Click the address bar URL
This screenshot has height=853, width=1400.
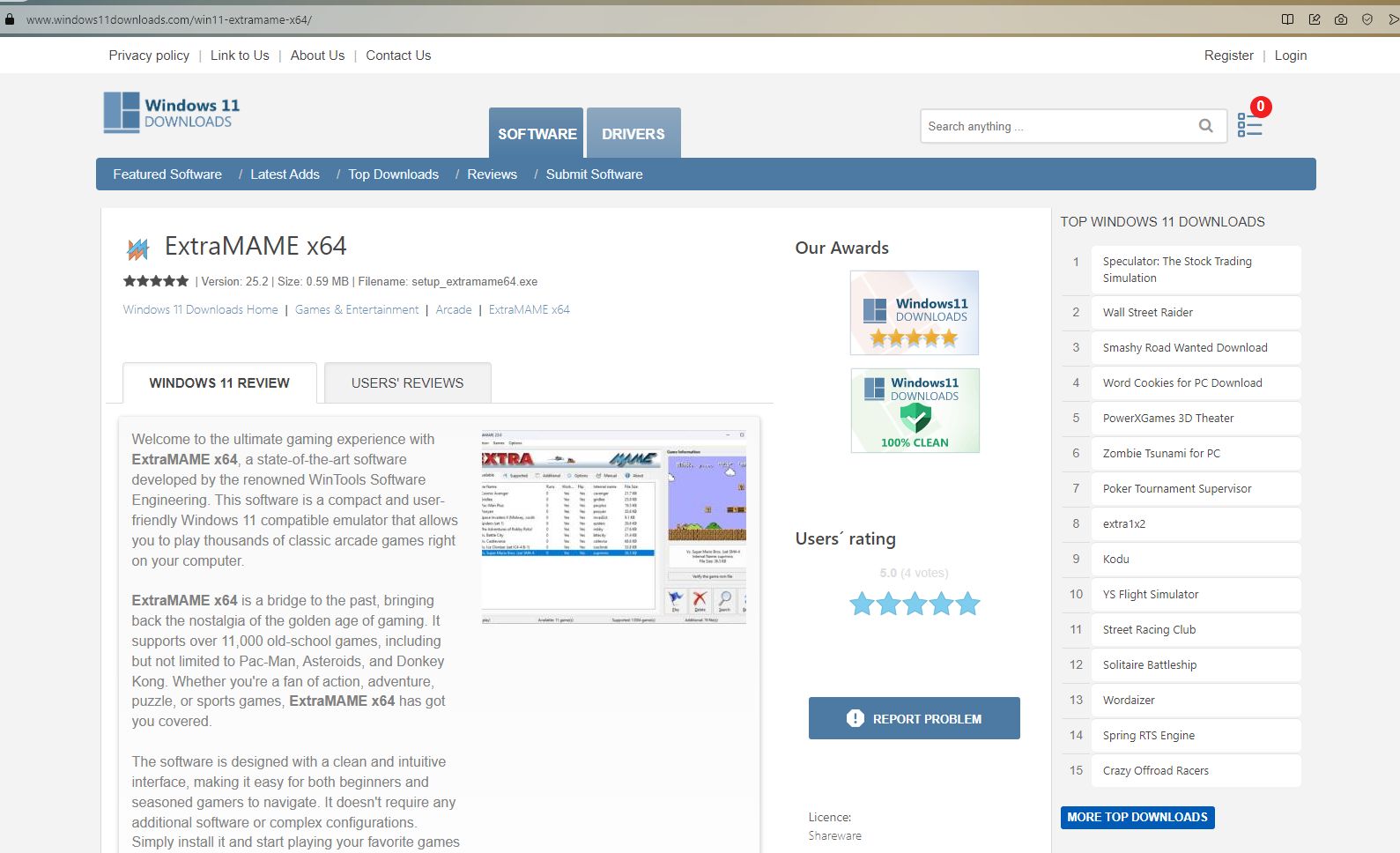click(168, 19)
